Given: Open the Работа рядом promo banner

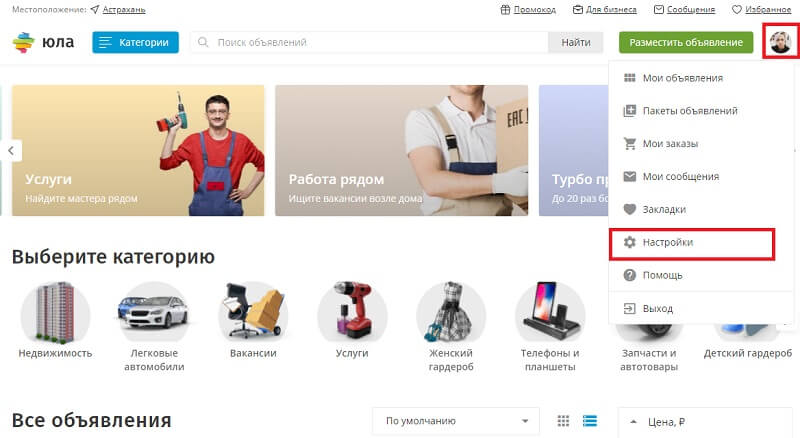Looking at the screenshot, I should [x=402, y=151].
